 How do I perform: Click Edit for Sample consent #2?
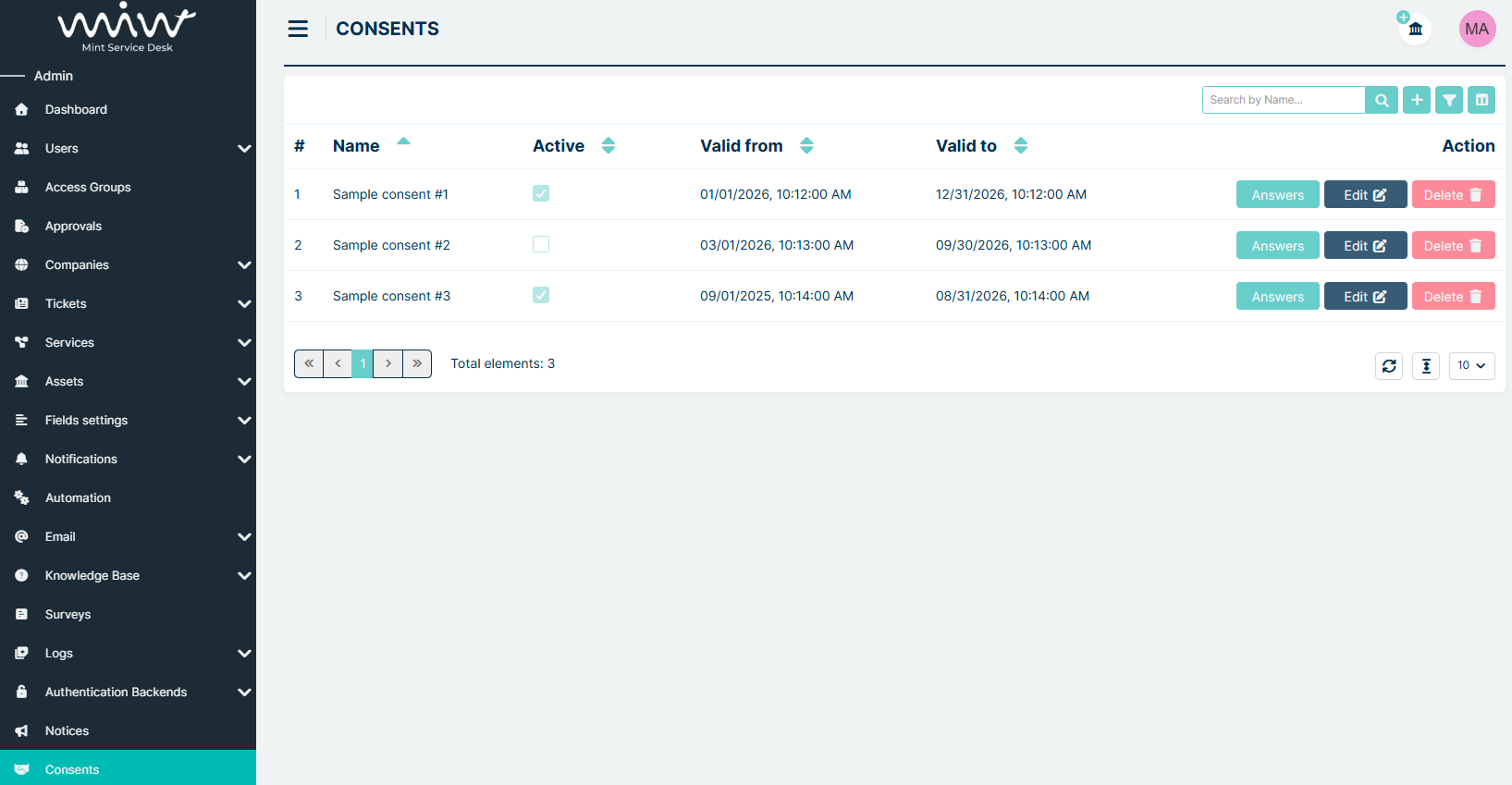tap(1365, 245)
